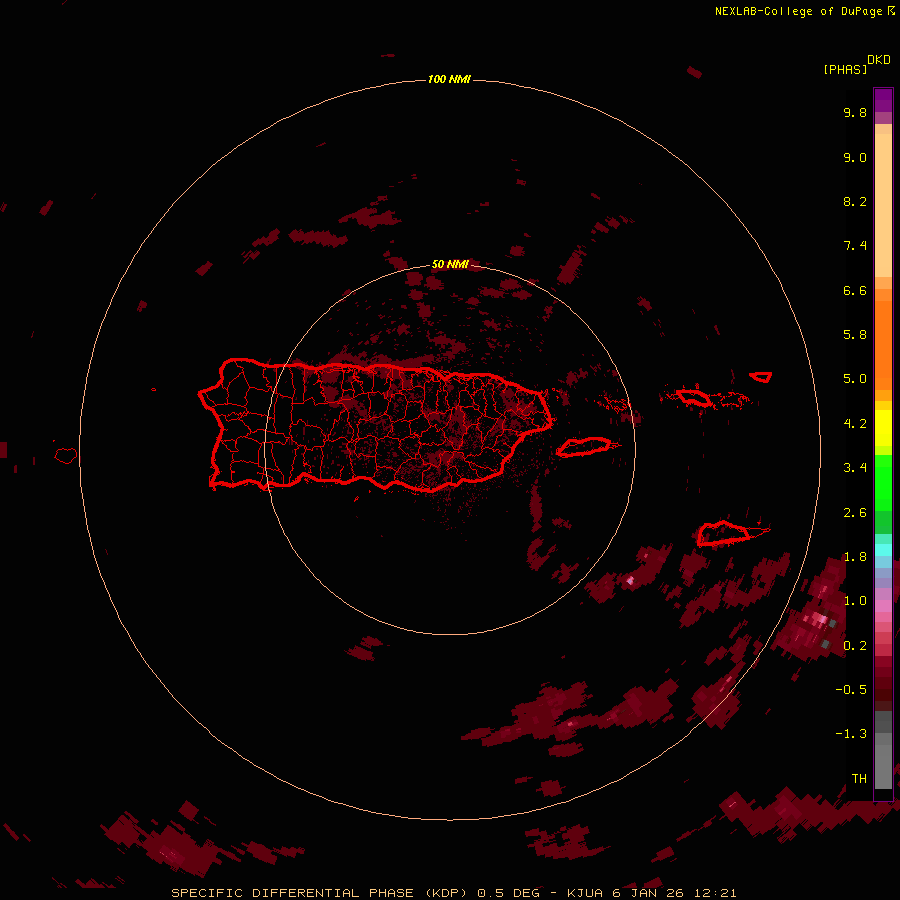This screenshot has height=900, width=900.
Task: Click the 6.6 legend value
Action: point(855,291)
